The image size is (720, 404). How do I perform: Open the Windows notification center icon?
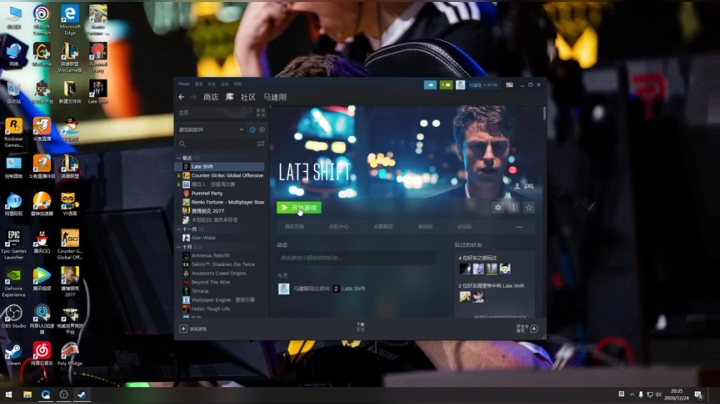[x=698, y=395]
